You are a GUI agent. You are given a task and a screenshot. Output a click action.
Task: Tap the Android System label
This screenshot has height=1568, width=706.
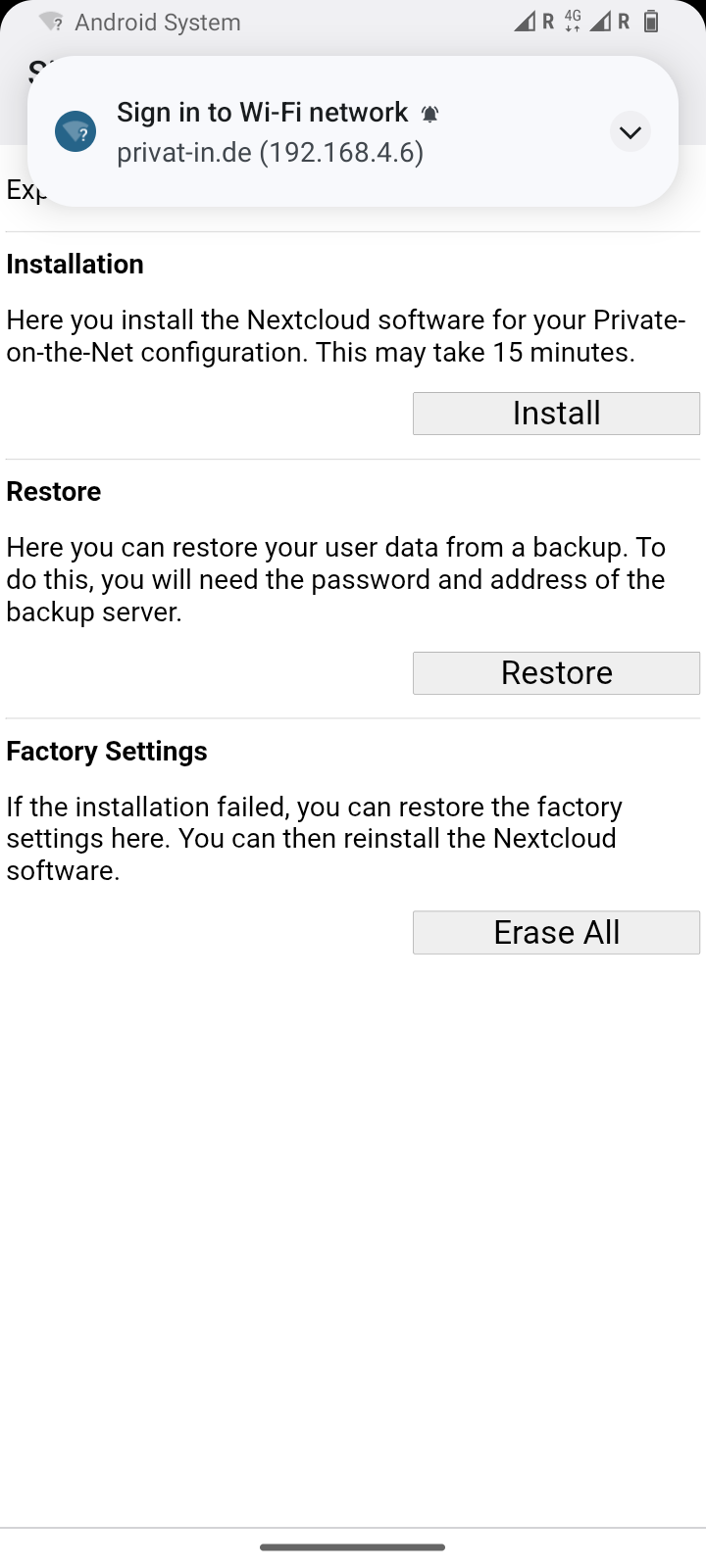pos(157,23)
